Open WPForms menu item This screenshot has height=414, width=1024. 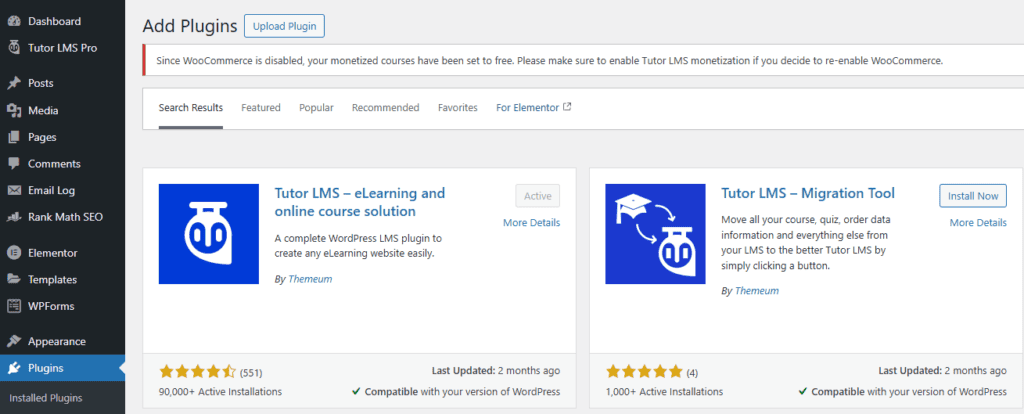[x=62, y=306]
